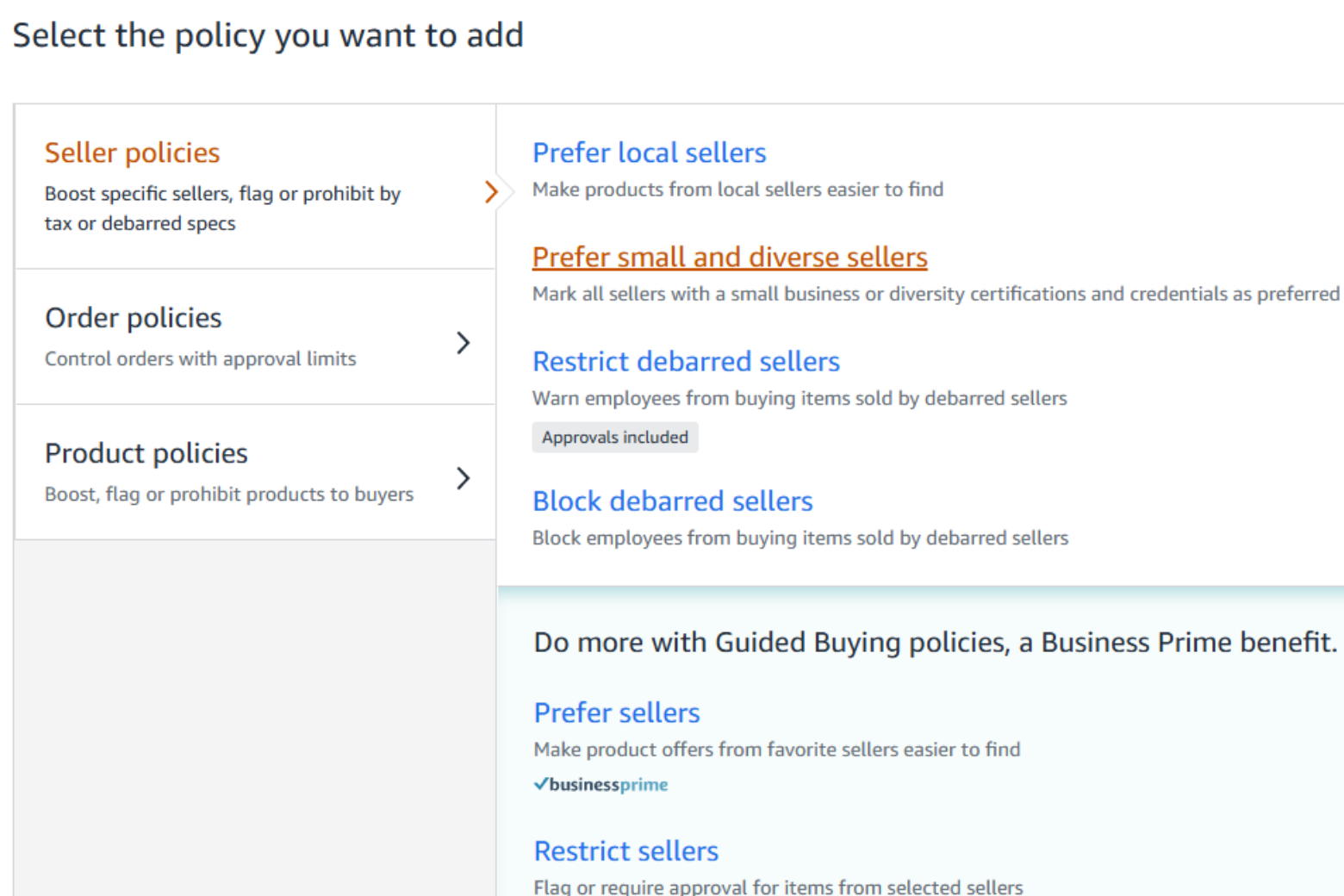This screenshot has width=1344, height=896.
Task: Click the 'Select the policy you want to add' heading
Action: (x=268, y=36)
